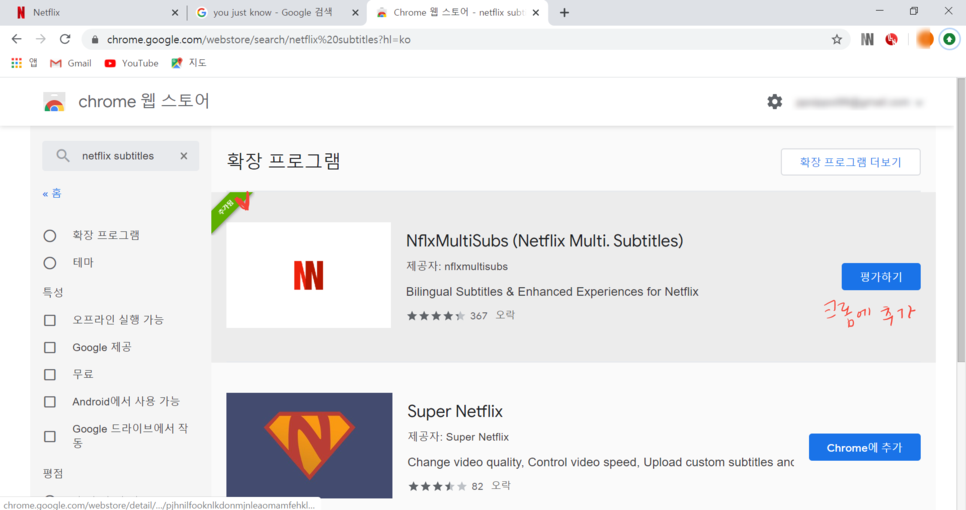This screenshot has width=966, height=510.
Task: Click the Super Netflix star rating
Action: [x=437, y=487]
